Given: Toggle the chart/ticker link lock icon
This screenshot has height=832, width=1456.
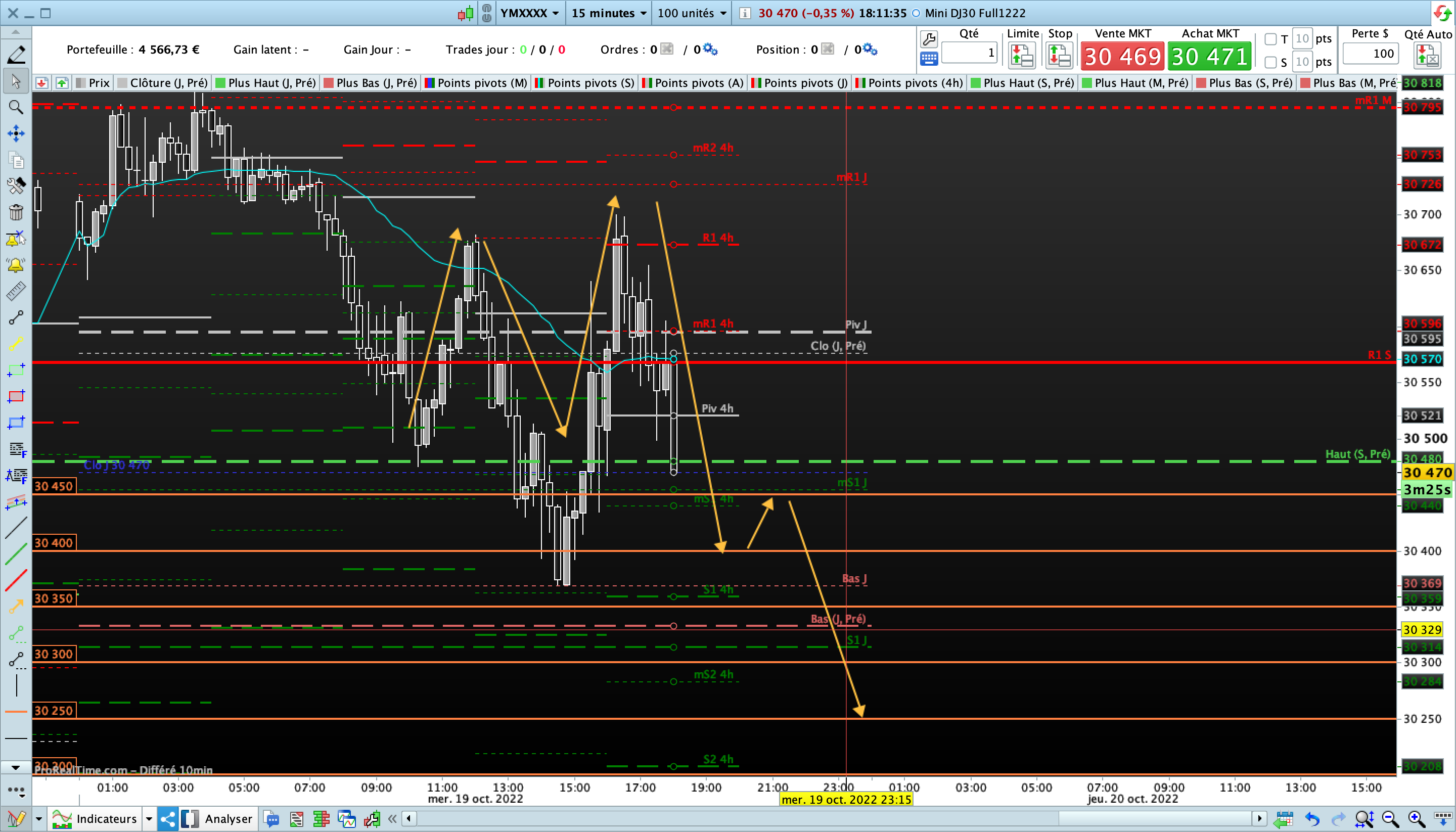Looking at the screenshot, I should [486, 13].
